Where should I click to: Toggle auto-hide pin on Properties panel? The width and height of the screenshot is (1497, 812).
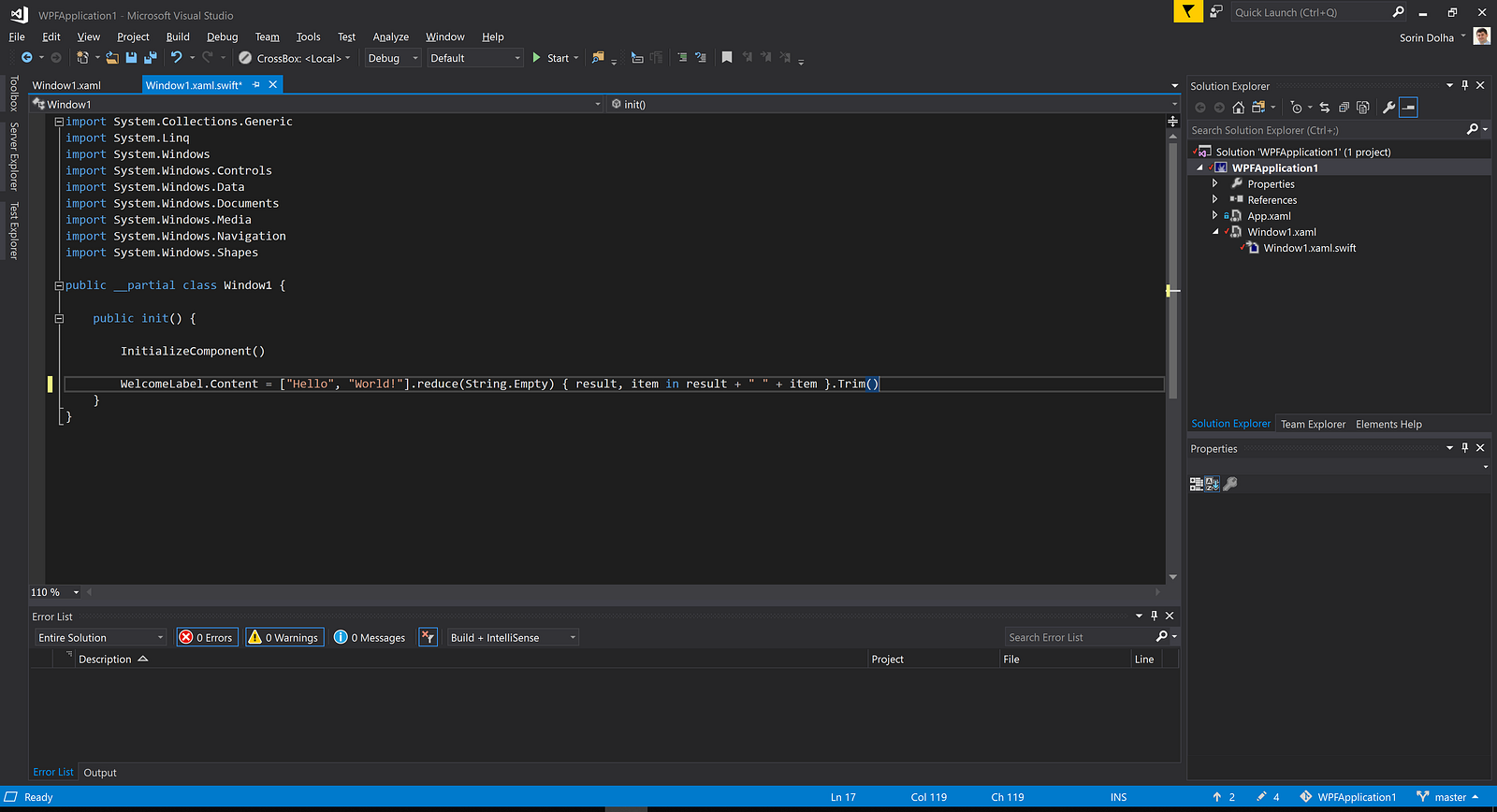1465,448
